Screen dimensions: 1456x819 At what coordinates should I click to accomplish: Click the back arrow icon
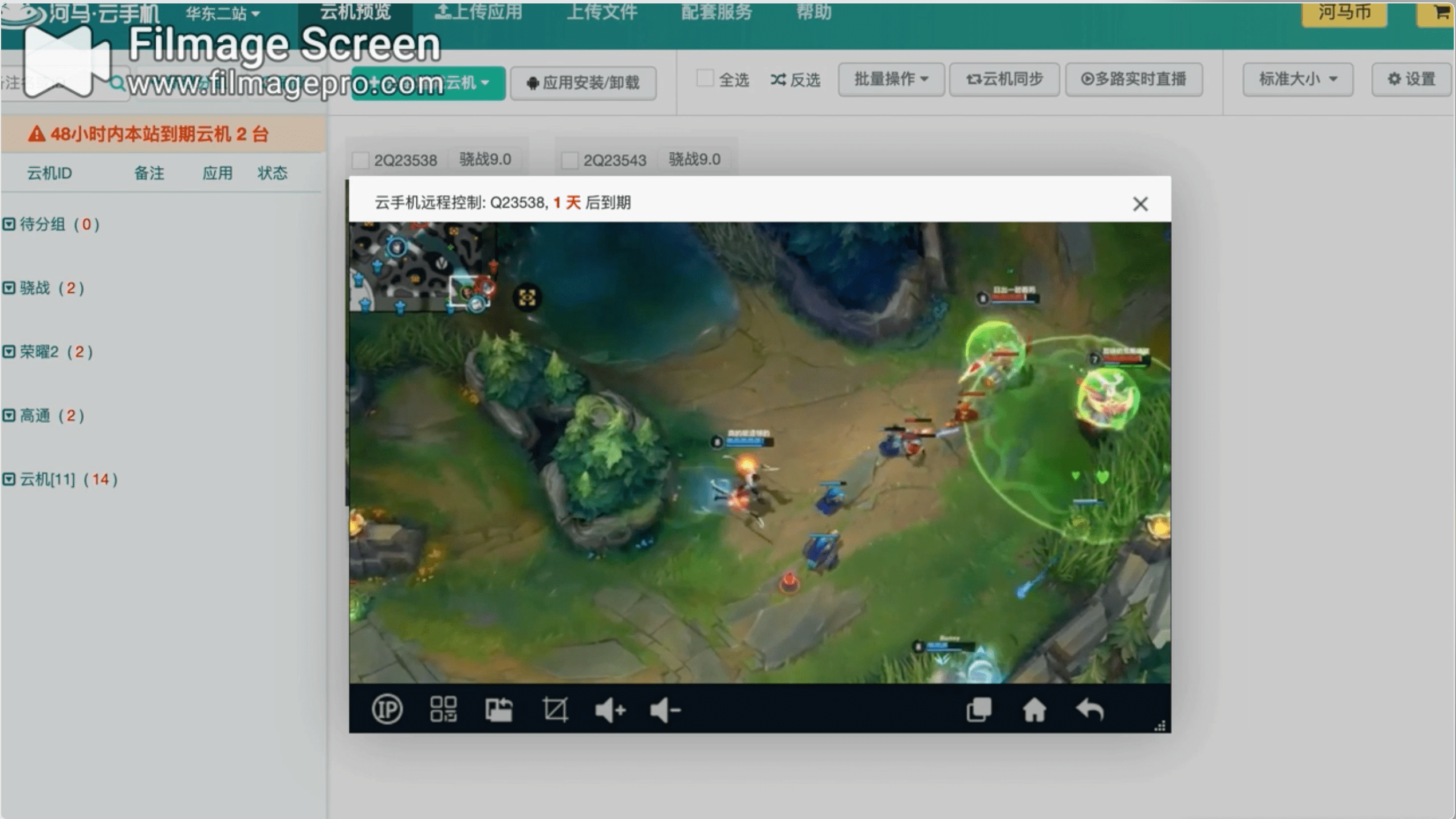click(x=1089, y=710)
